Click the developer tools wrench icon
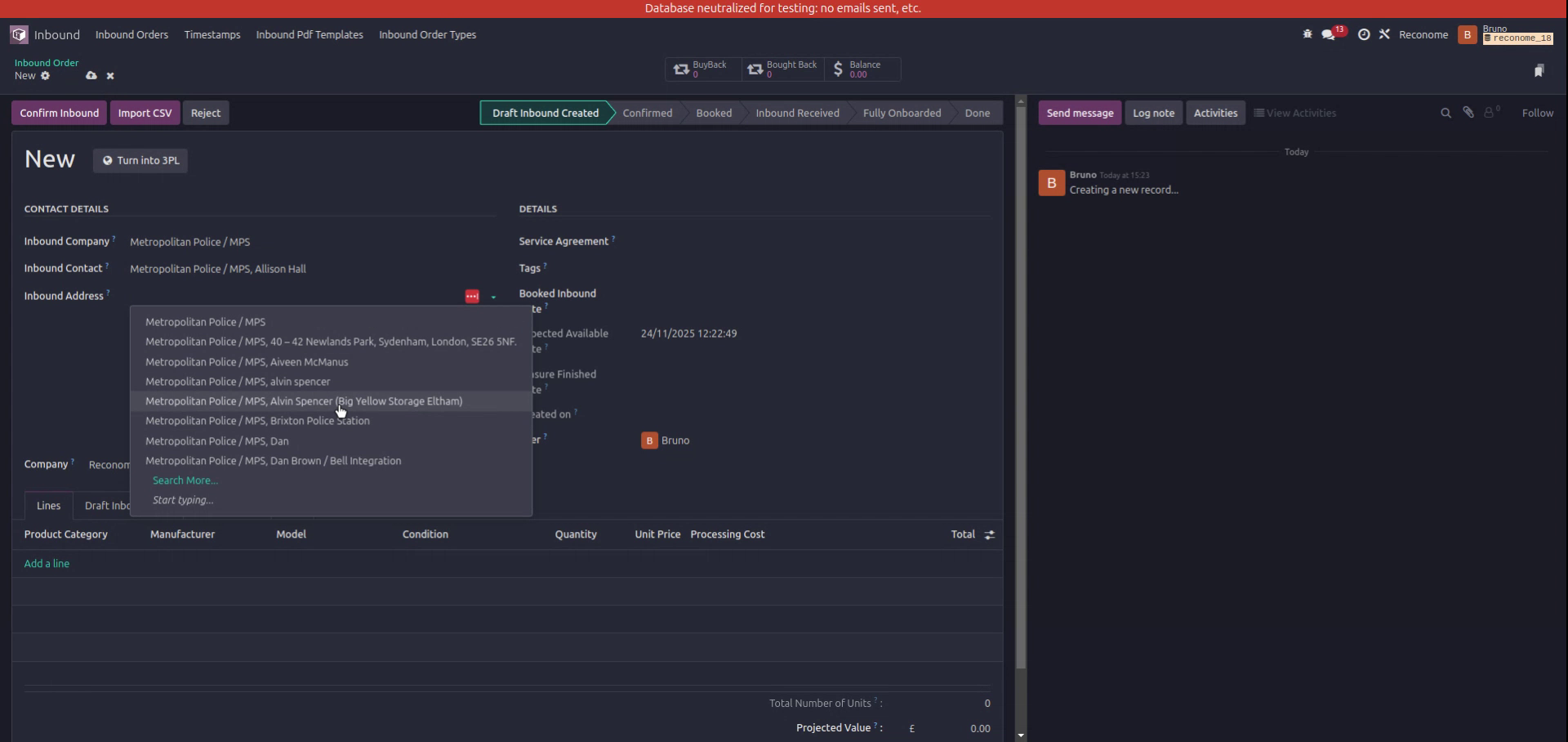The width and height of the screenshot is (1568, 742). tap(1385, 34)
